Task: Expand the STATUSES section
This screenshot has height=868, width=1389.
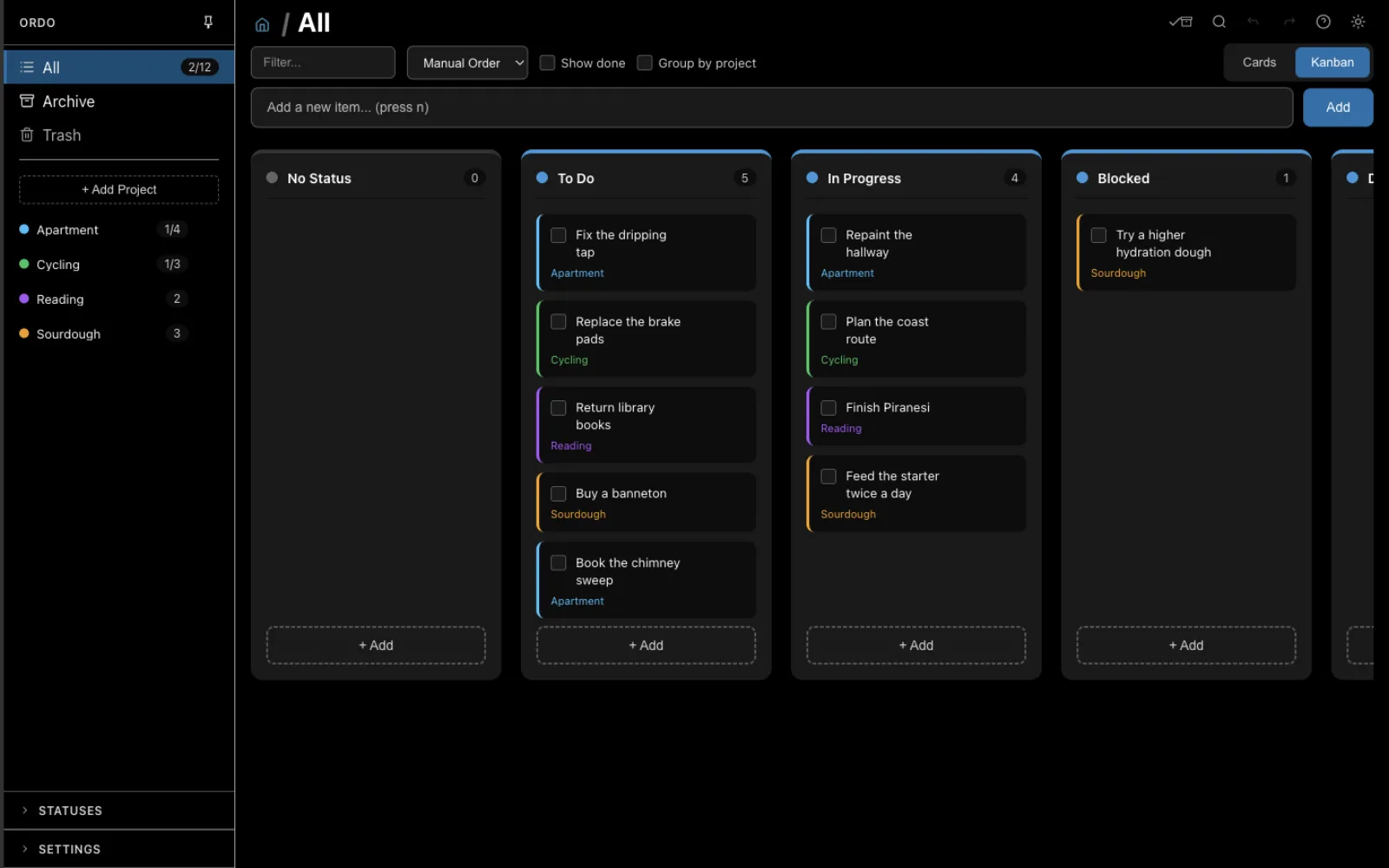Action: 119,810
